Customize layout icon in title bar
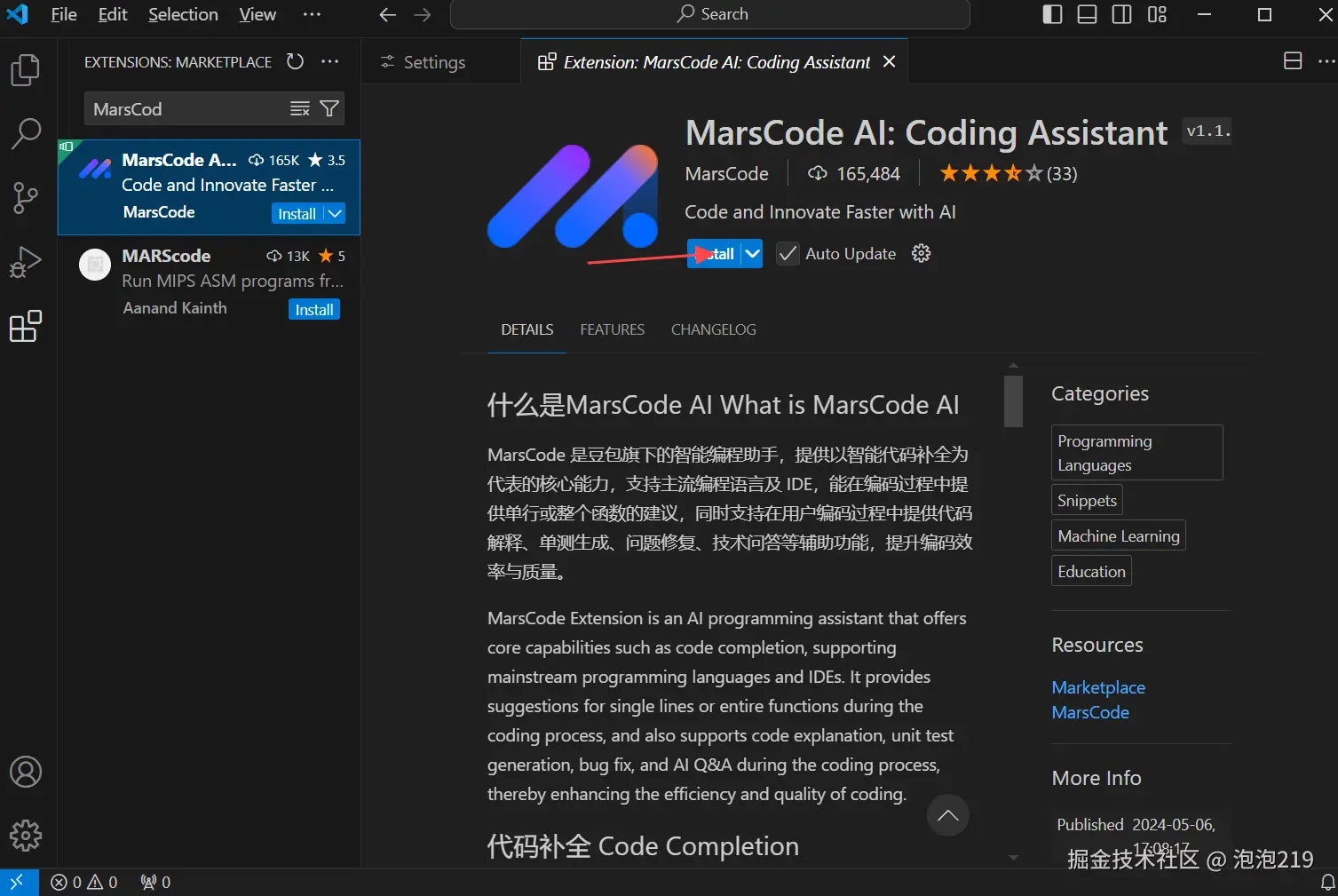1338x896 pixels. click(1157, 14)
